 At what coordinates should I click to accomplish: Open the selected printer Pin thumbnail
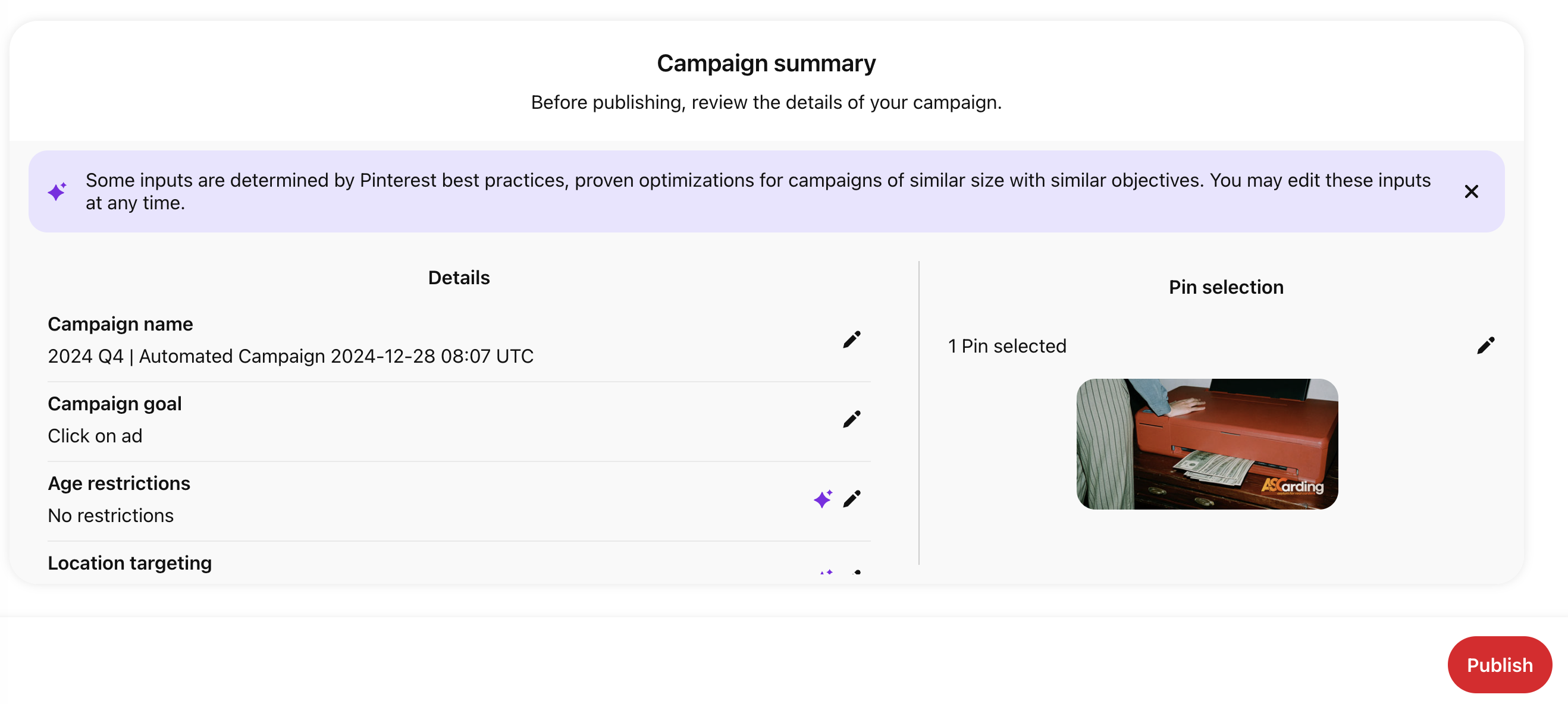tap(1207, 444)
